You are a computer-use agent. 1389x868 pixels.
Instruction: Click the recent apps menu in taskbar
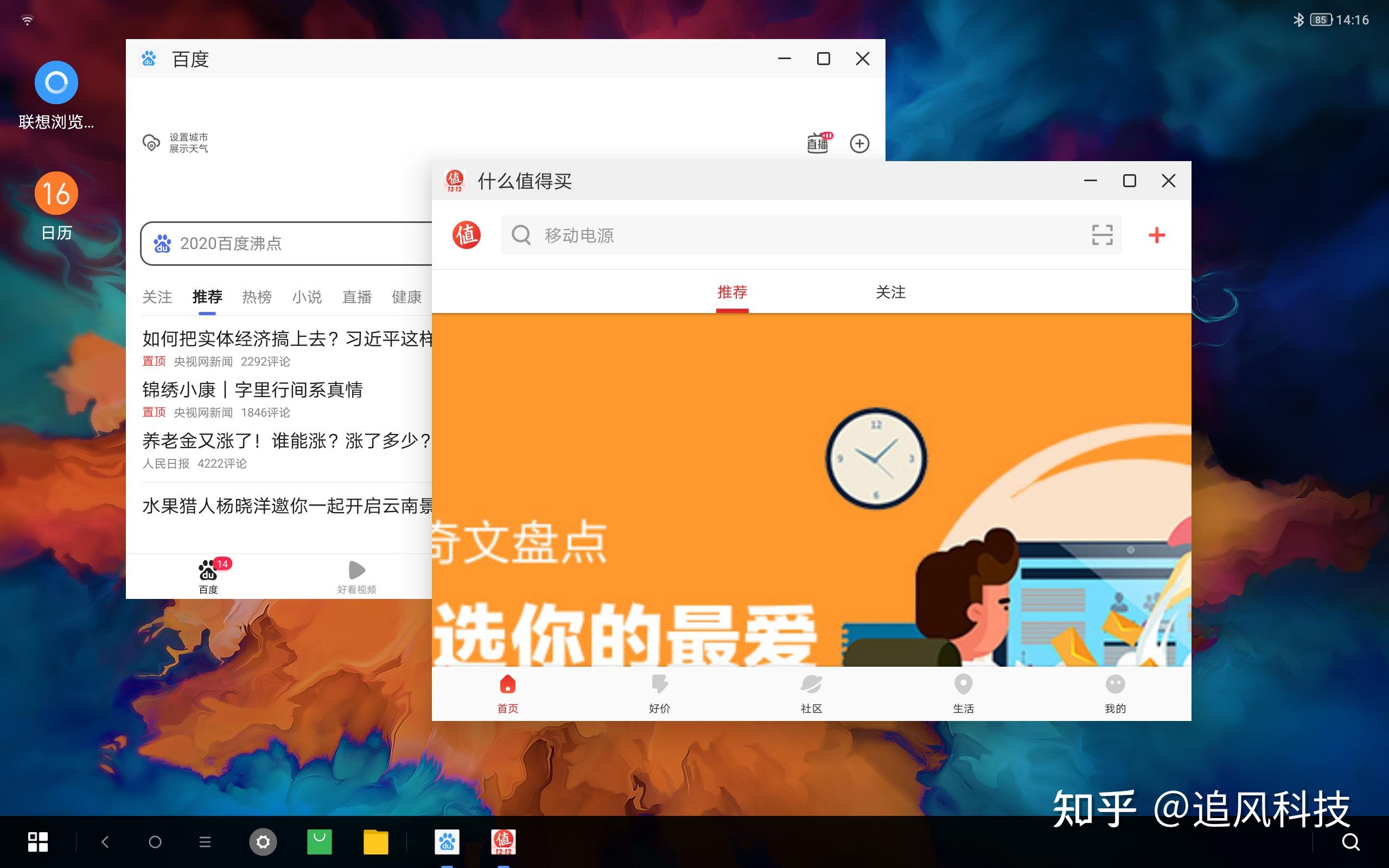[205, 842]
